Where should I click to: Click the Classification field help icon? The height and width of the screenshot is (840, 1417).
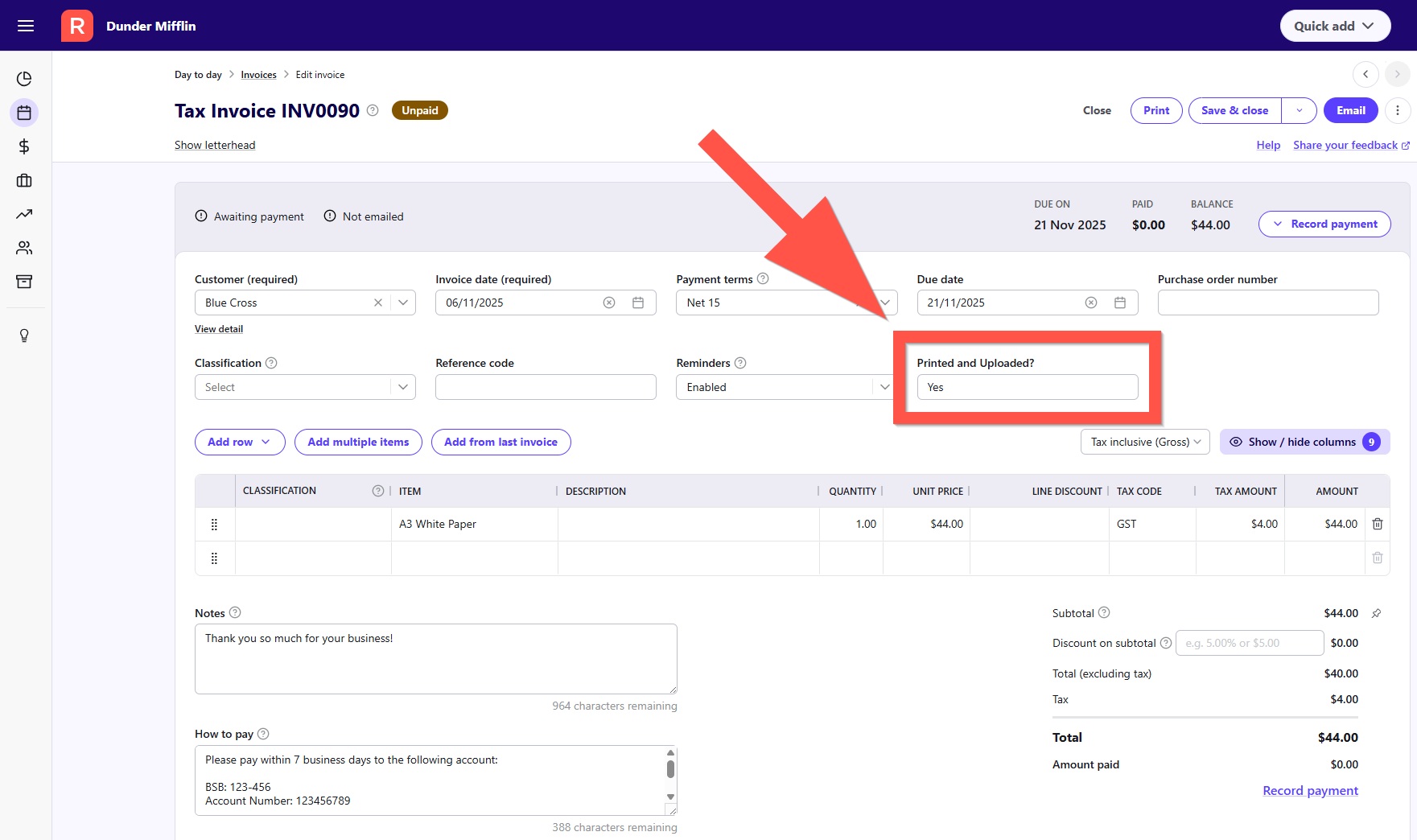point(271,363)
